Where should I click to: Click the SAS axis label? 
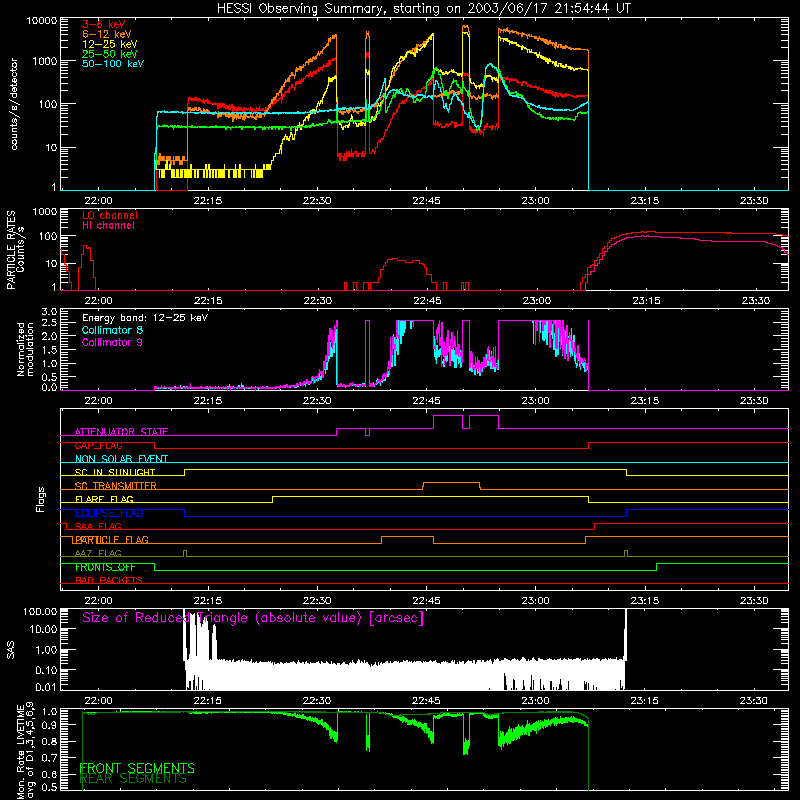(11, 651)
